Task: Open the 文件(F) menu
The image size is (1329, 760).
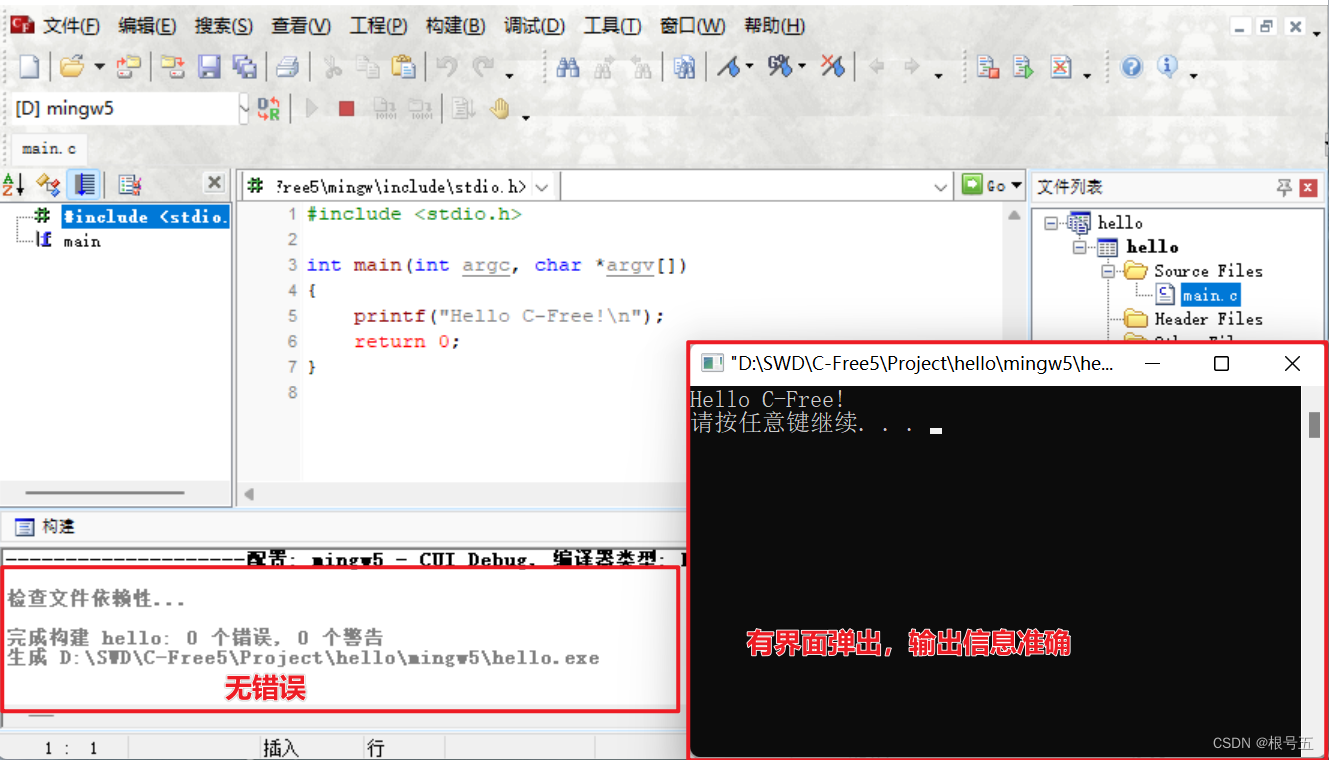Action: coord(71,26)
